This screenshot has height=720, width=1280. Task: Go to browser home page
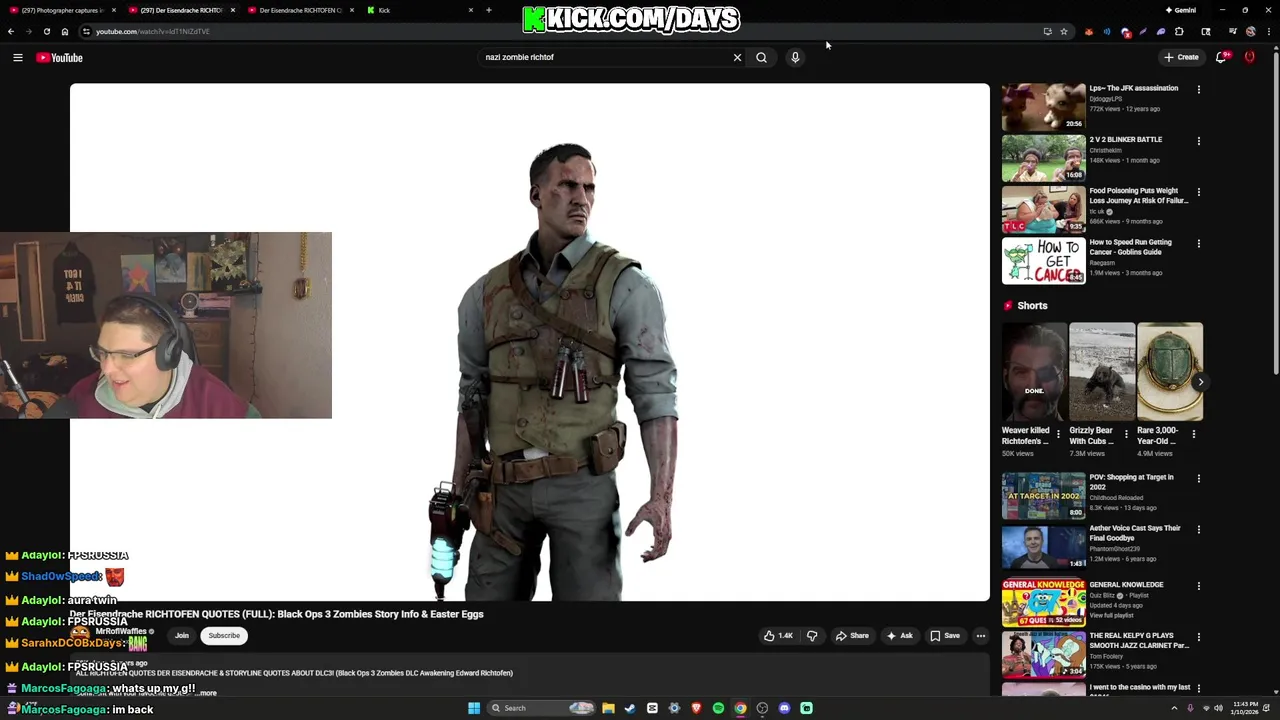(65, 31)
